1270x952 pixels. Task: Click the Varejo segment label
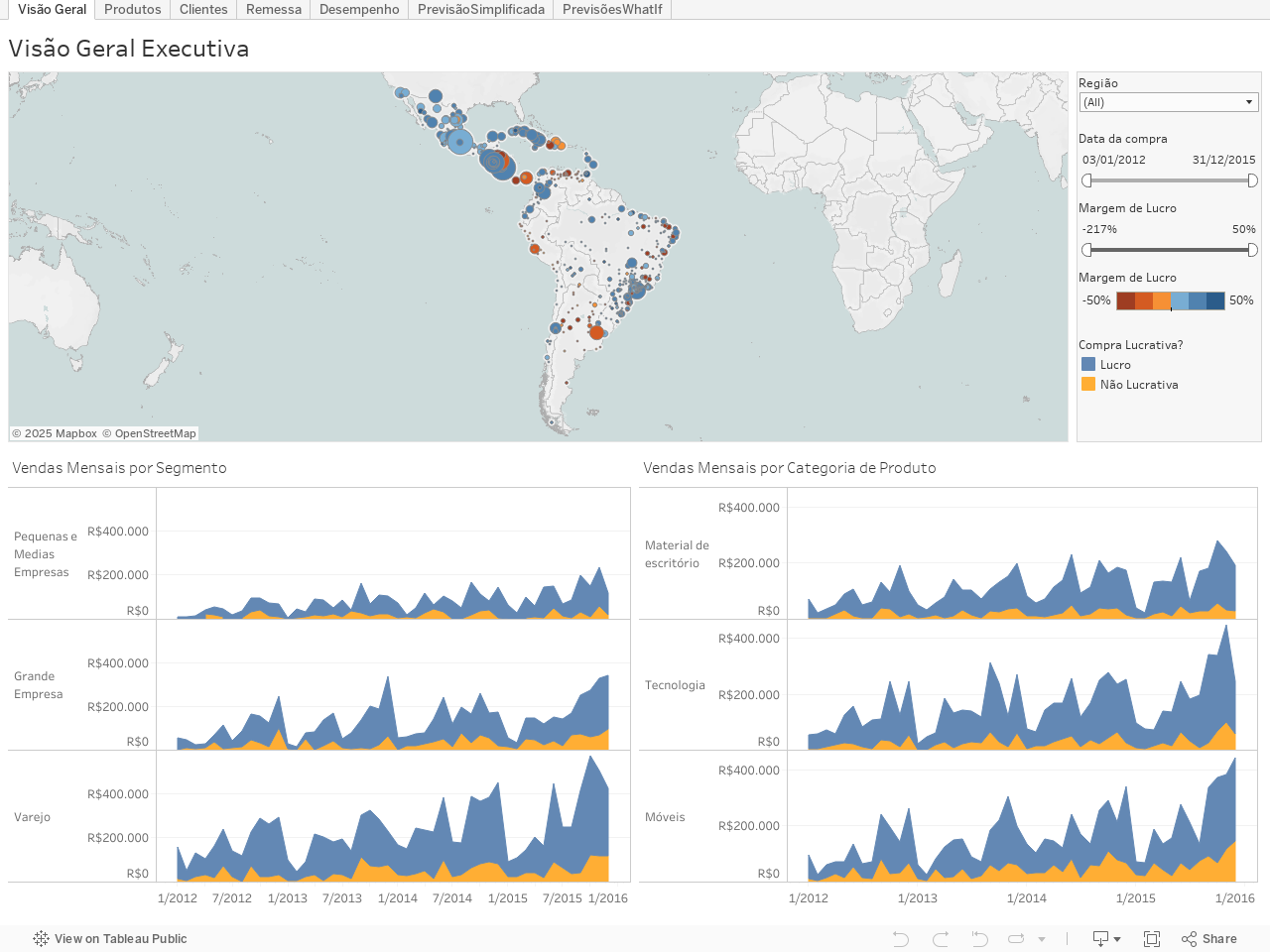coord(32,817)
